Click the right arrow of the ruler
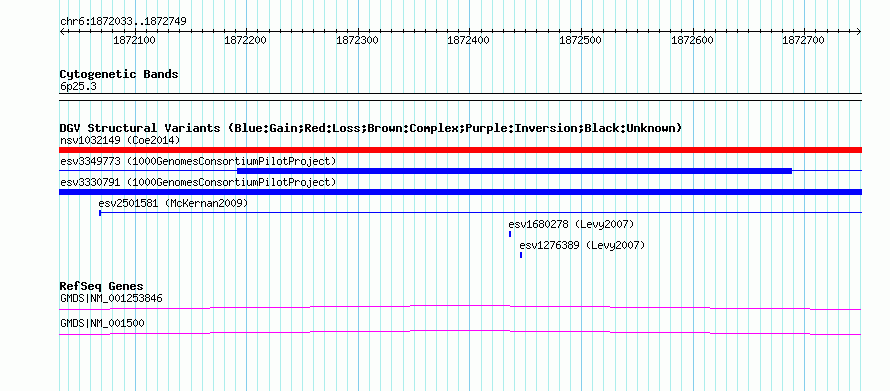The height and width of the screenshot is (391, 890). [859, 32]
